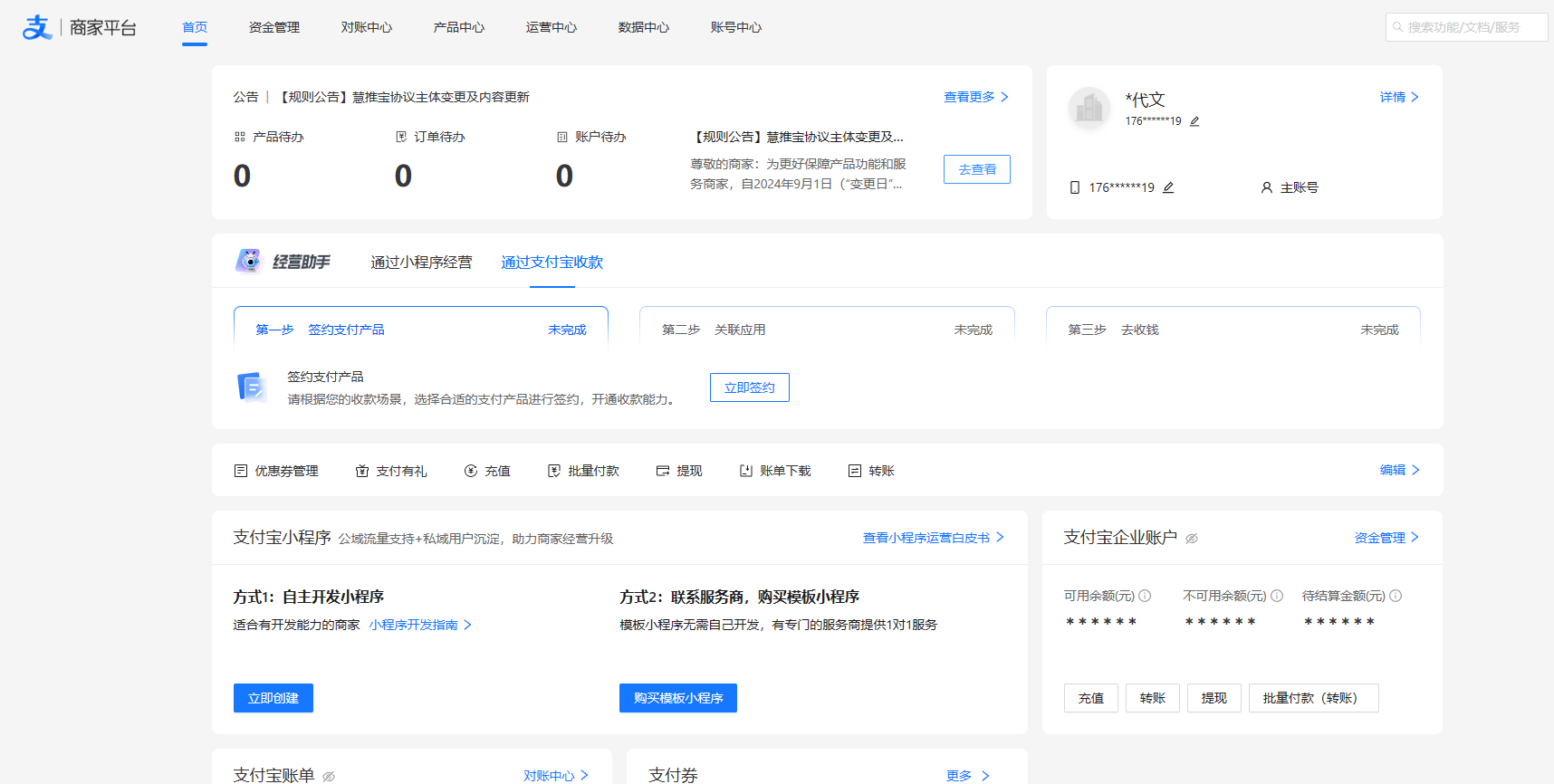The image size is (1554, 784).
Task: Expand 编辑 for quick shortcuts
Action: pos(1399,470)
